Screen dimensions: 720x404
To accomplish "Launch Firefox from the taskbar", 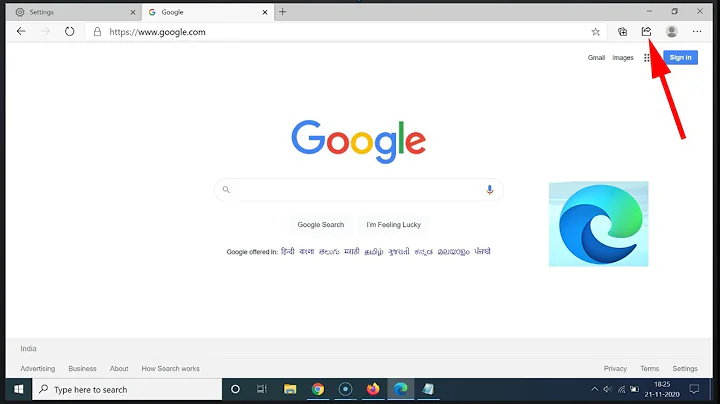I will pos(373,389).
